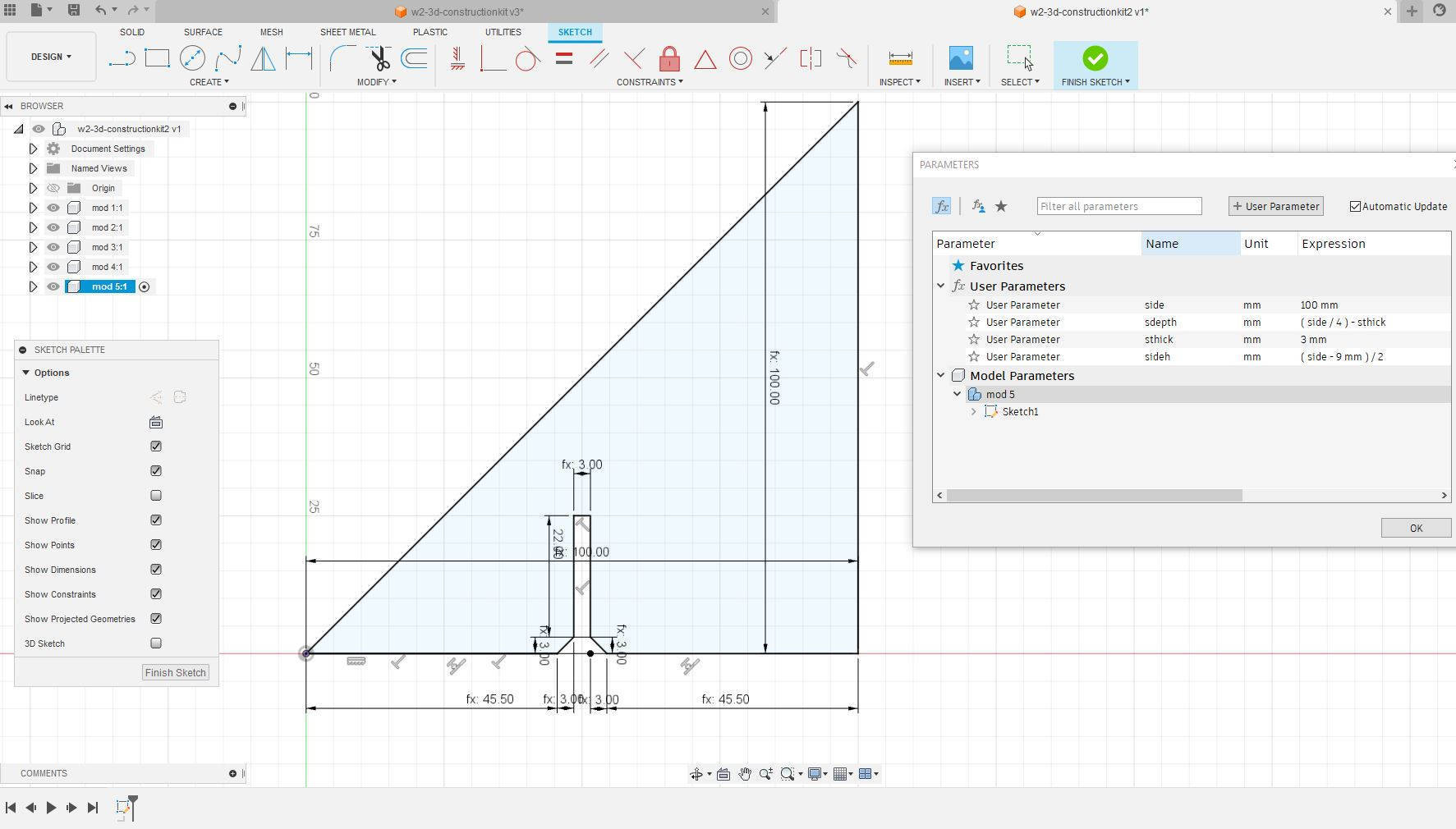Screen dimensions: 1456x829
Task: Click the Parameters horizontal scrollbar
Action: point(1094,495)
